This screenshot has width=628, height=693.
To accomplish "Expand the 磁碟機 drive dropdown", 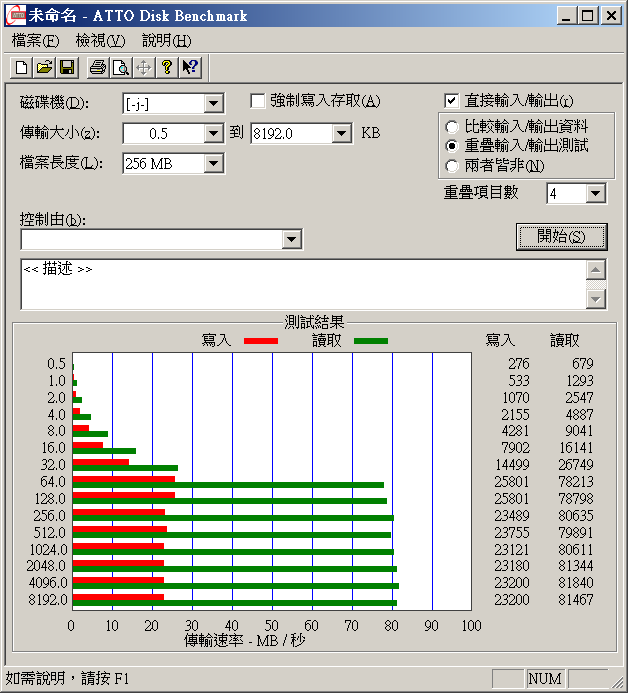I will click(213, 104).
